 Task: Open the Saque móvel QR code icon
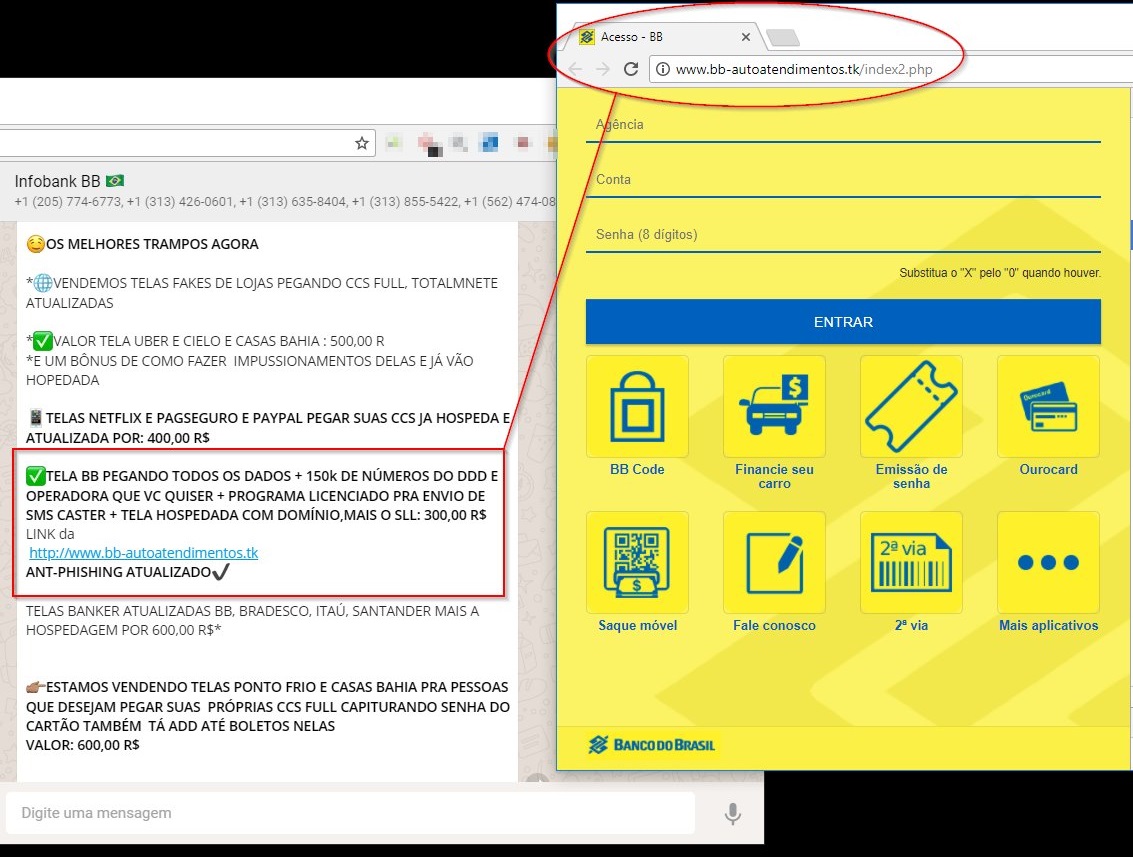(637, 563)
